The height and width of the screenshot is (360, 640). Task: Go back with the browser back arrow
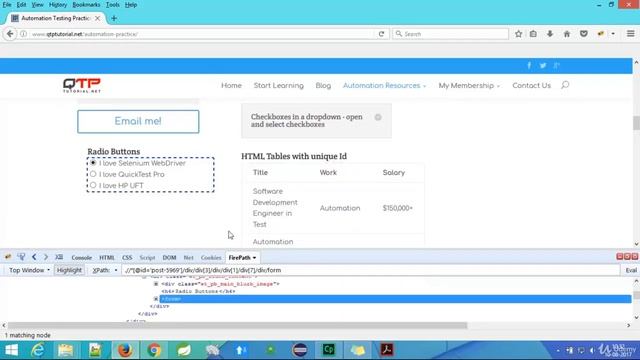(10, 34)
